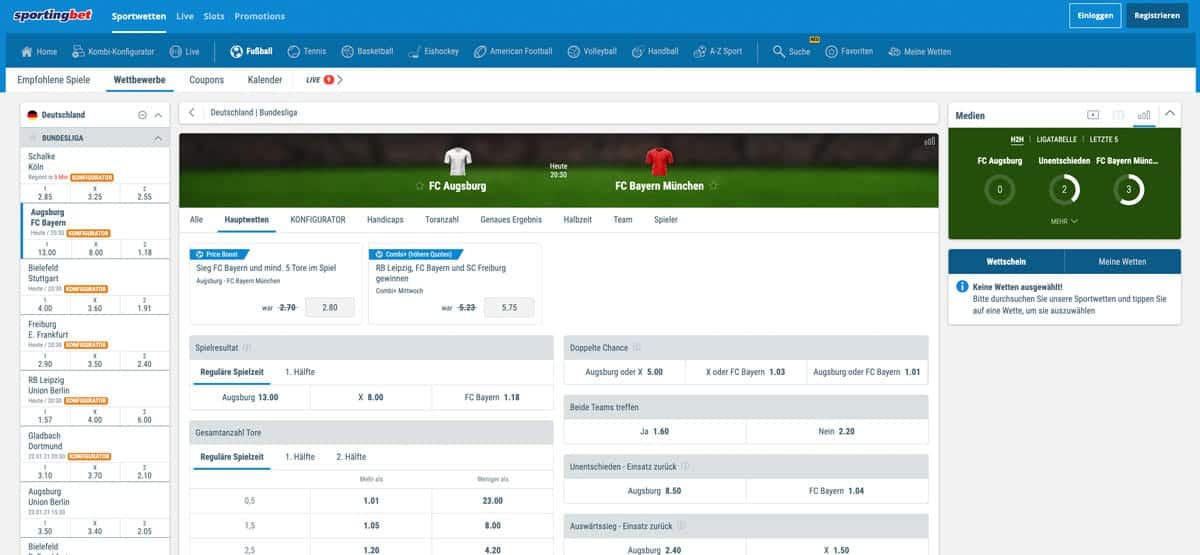The image size is (1200, 555).
Task: Switch to the Coupons tab
Action: pyautogui.click(x=207, y=80)
